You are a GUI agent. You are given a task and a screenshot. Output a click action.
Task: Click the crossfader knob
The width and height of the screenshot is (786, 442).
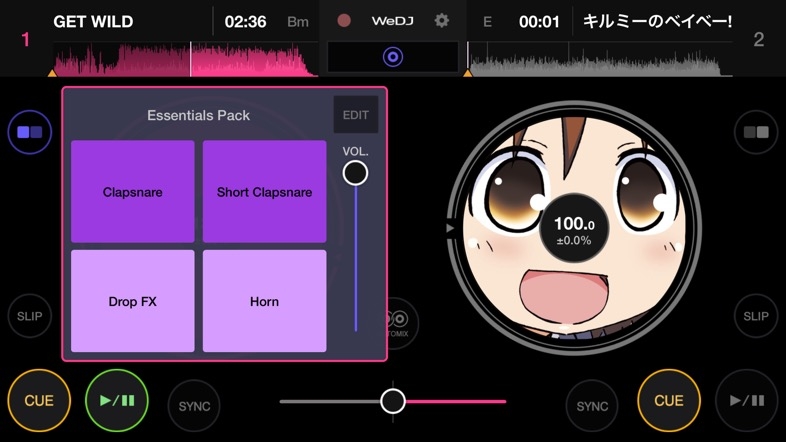point(393,401)
